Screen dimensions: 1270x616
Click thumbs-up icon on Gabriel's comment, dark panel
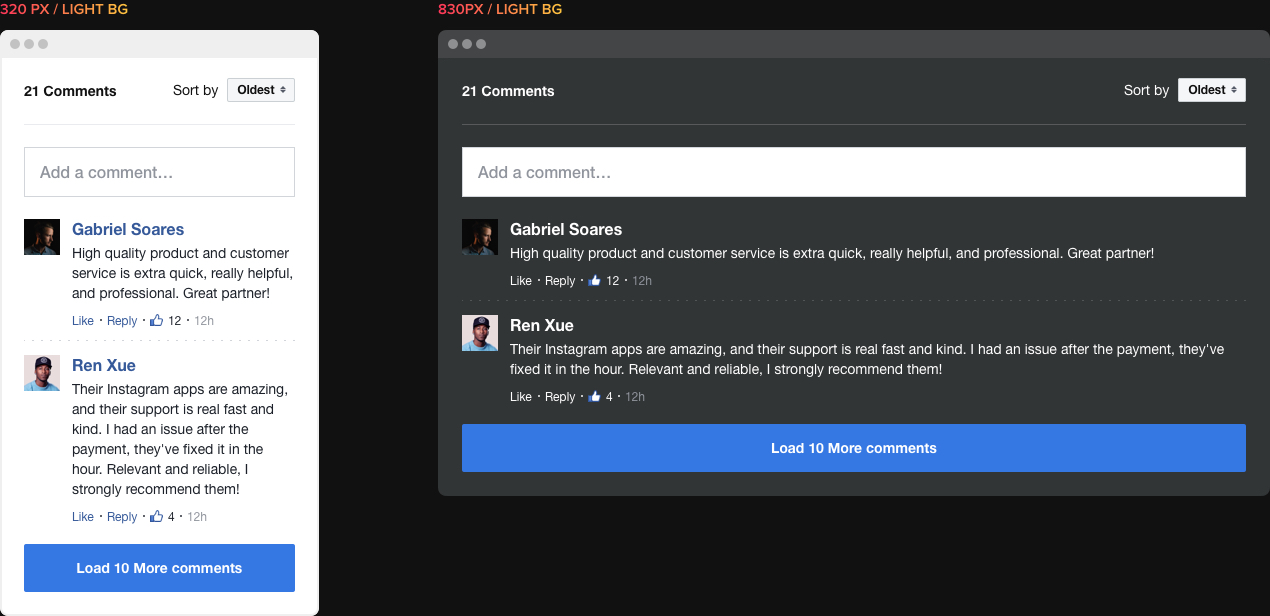tap(595, 281)
